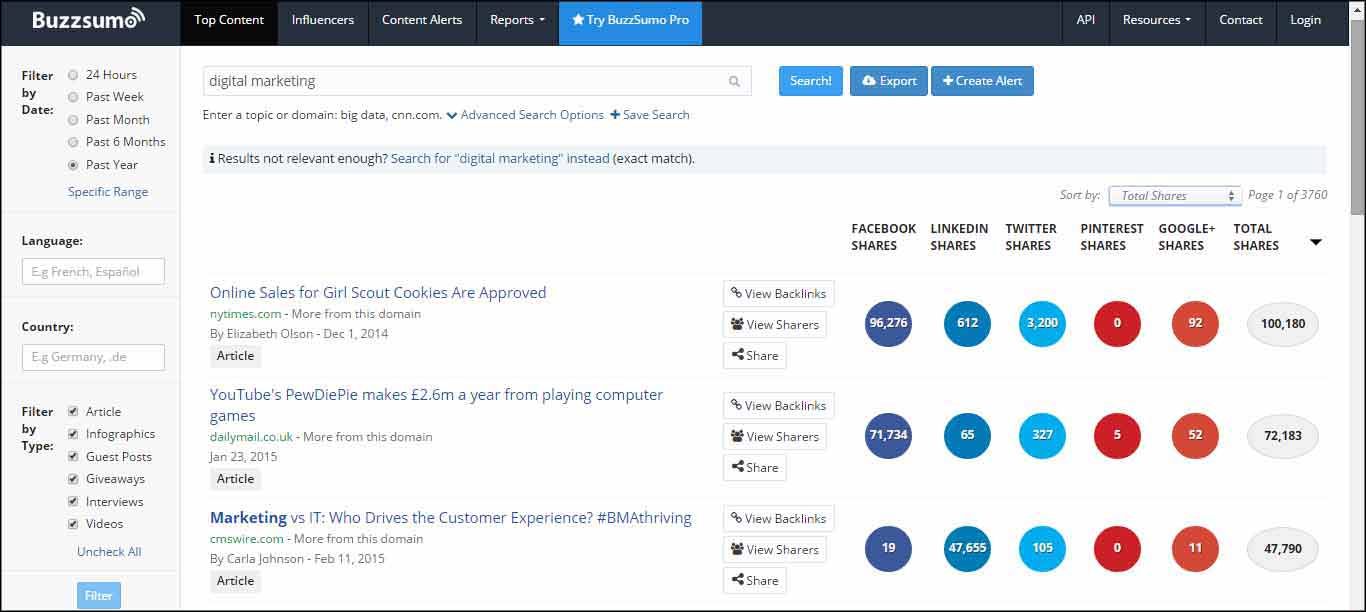Viewport: 1366px width, 612px height.
Task: Click Create Alert plus button
Action: tap(981, 81)
